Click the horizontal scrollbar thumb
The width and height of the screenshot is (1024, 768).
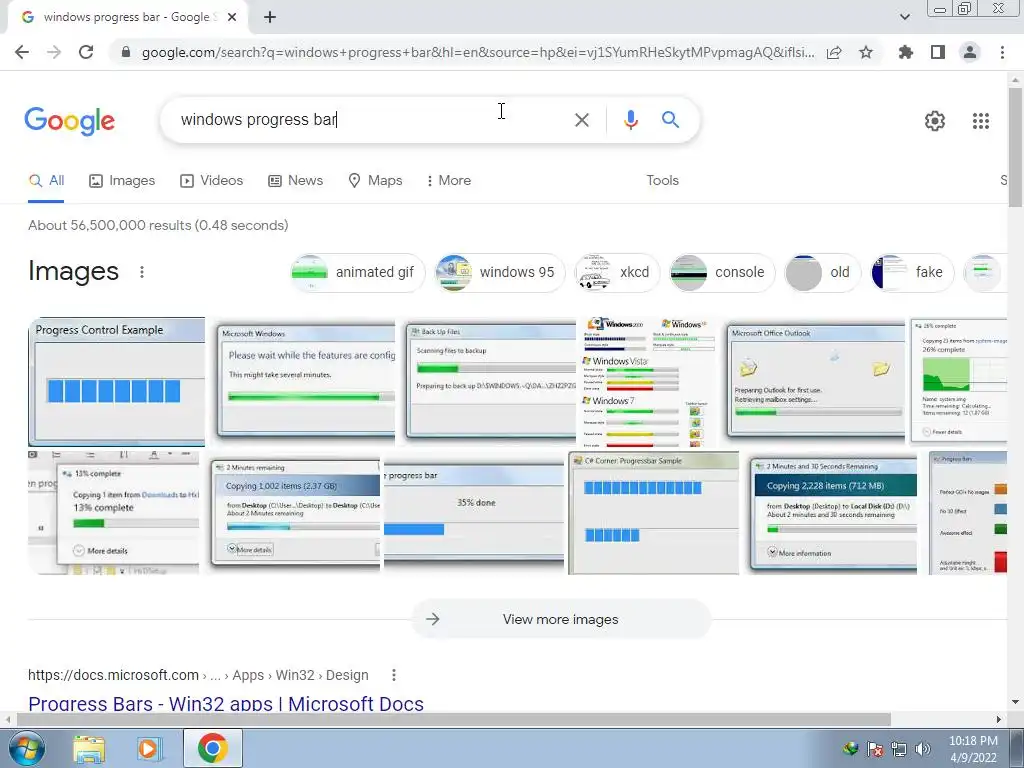coord(453,720)
